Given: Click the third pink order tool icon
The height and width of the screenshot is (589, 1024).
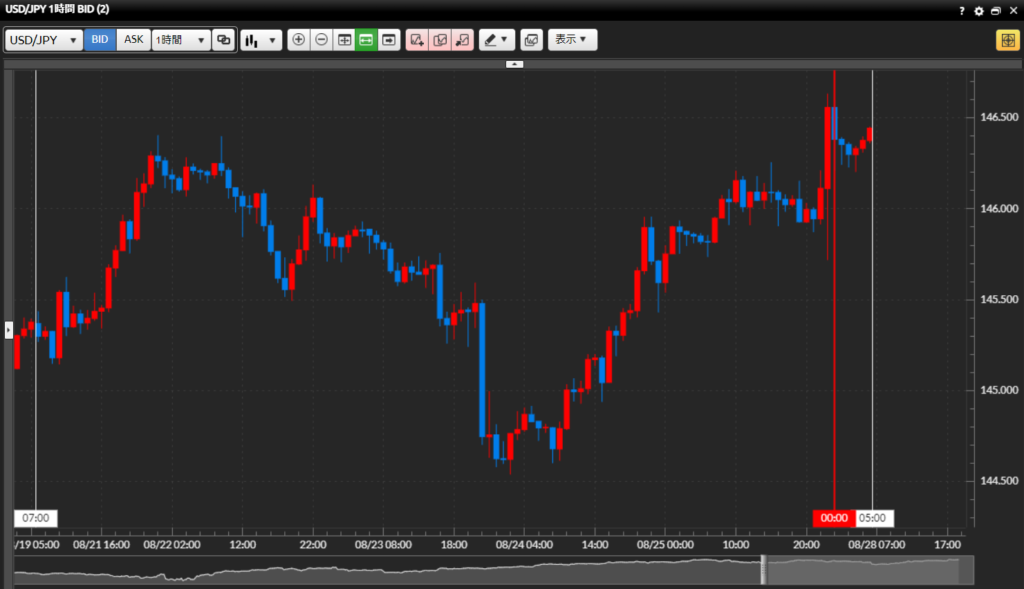Looking at the screenshot, I should click(x=462, y=40).
